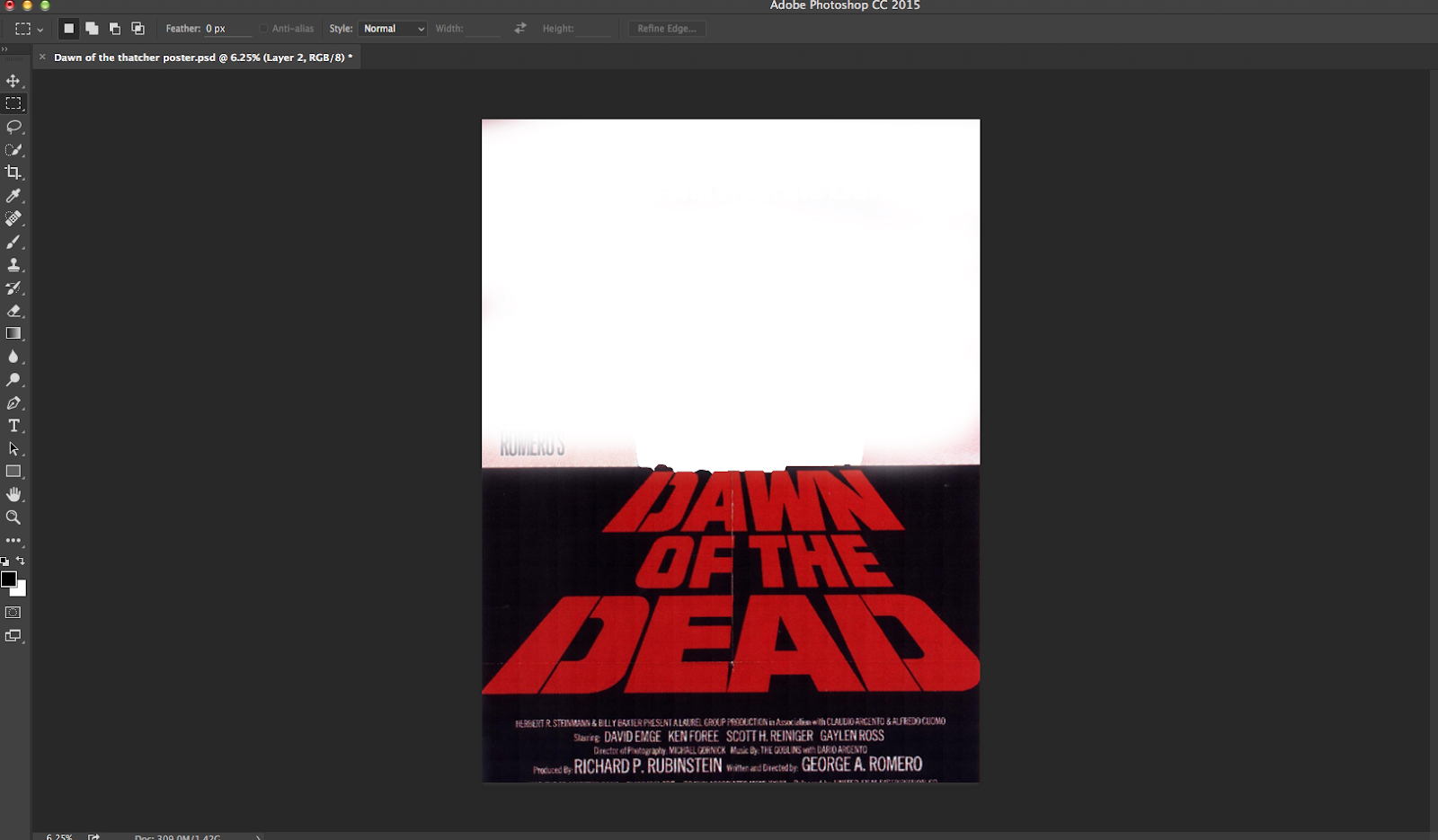This screenshot has width=1438, height=840.
Task: Select the Rectangle shape tool
Action: (13, 472)
